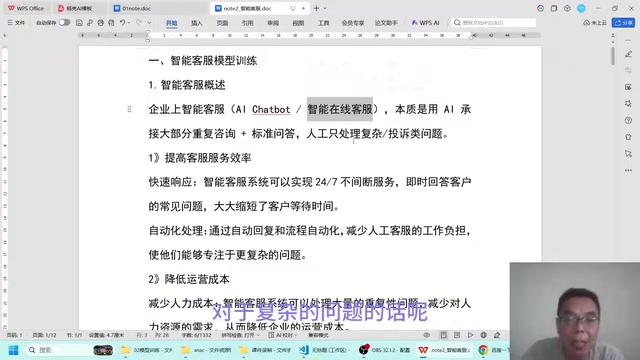Click the reading mode play icon
This screenshot has height=360, width=640.
click(x=470, y=335)
